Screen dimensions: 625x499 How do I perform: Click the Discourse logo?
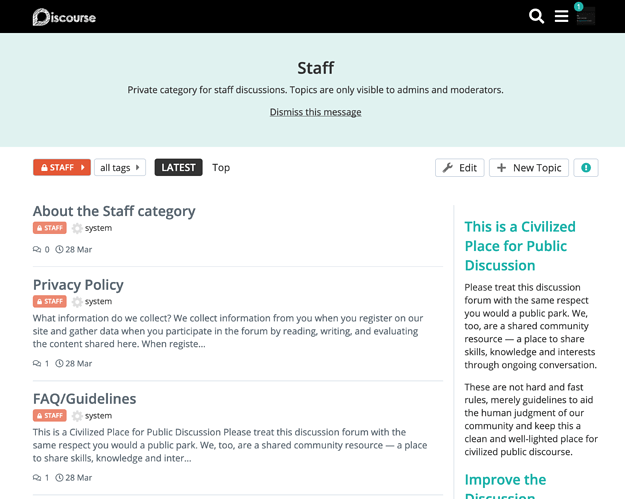pyautogui.click(x=64, y=17)
